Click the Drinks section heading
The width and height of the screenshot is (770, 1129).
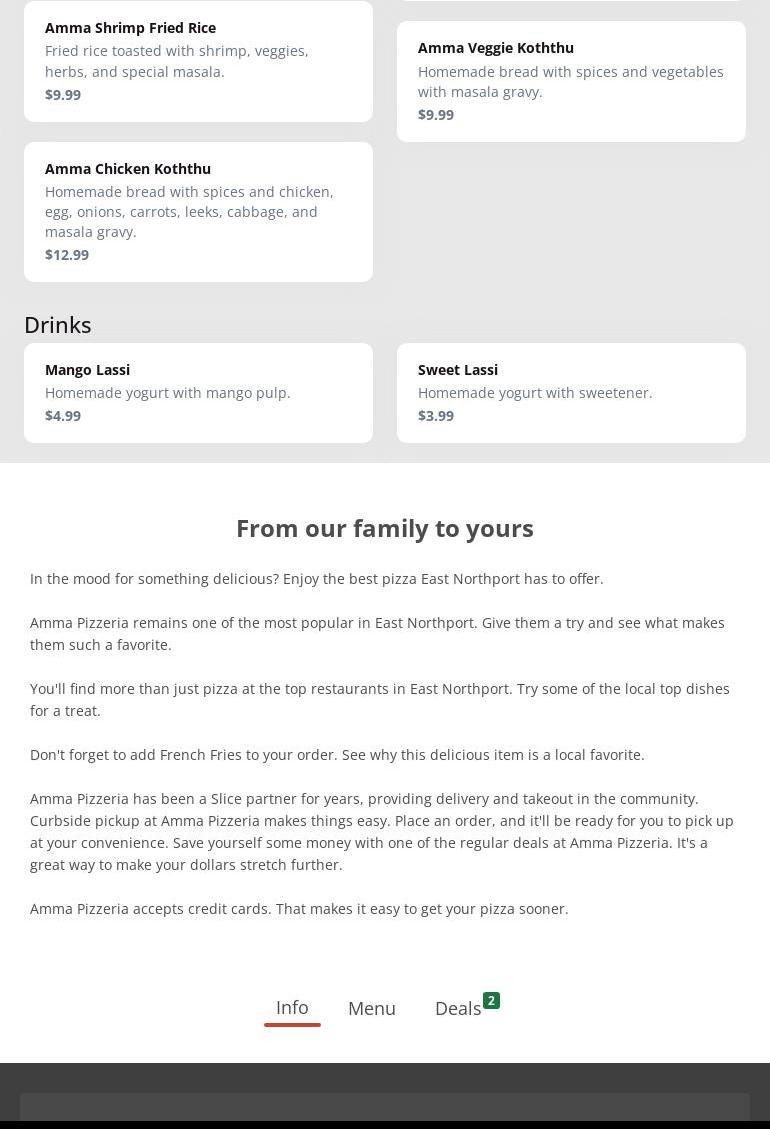coord(58,325)
